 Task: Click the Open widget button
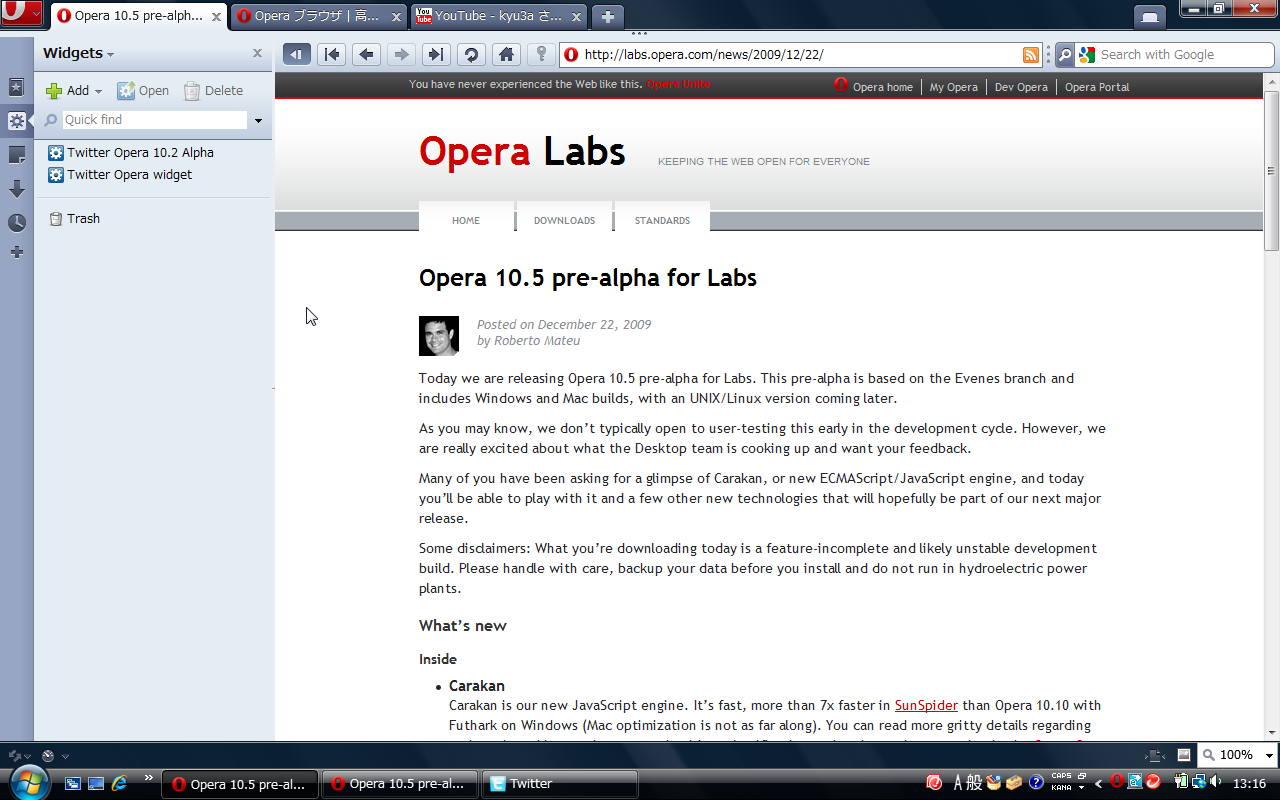tap(143, 91)
